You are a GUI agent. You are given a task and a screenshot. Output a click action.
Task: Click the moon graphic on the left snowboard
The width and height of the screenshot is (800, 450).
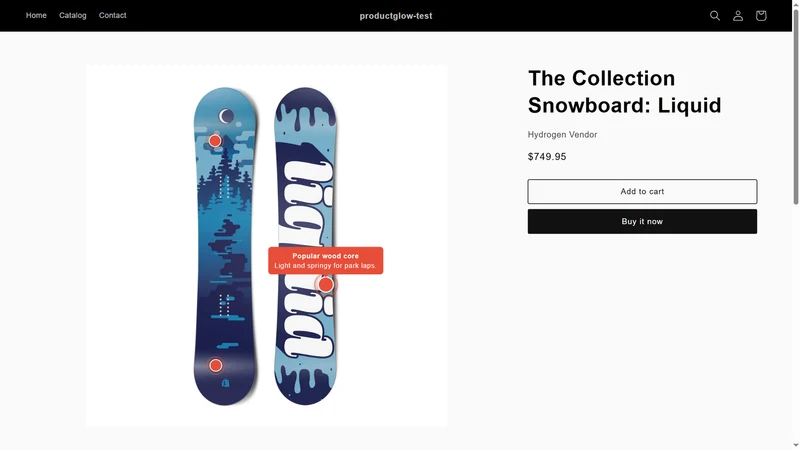(227, 116)
